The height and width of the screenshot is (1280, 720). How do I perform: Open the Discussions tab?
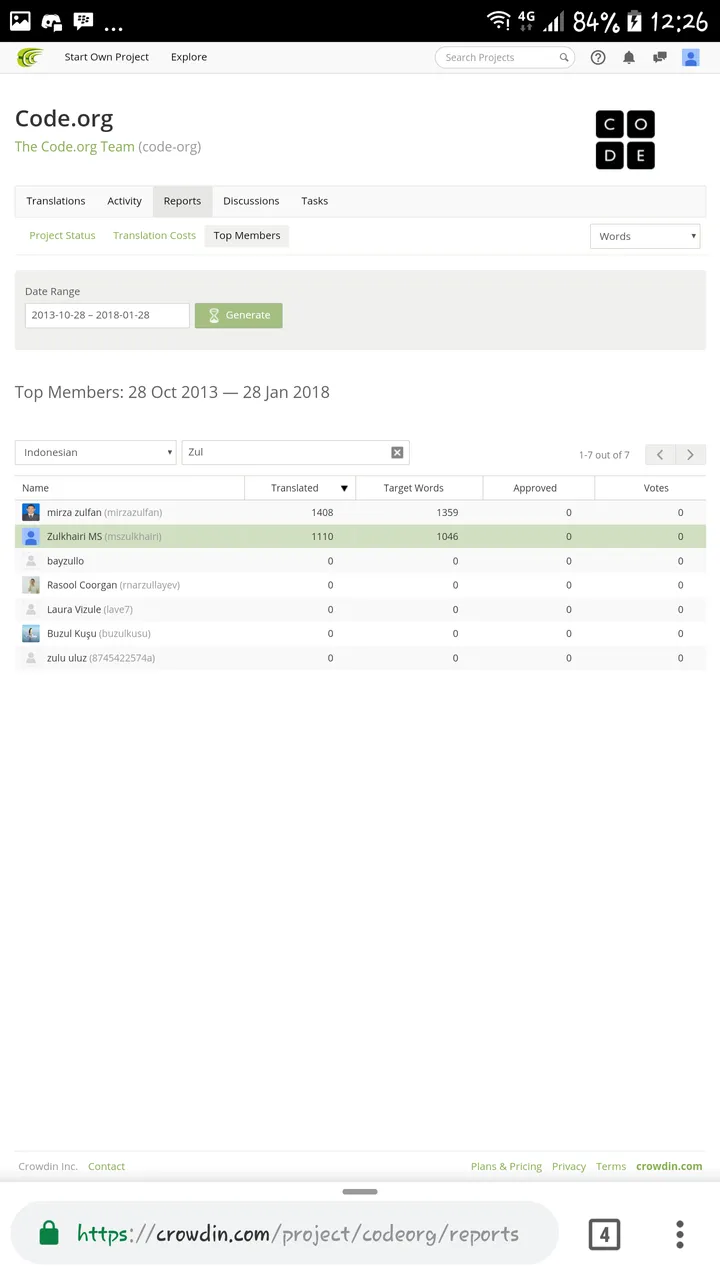251,201
